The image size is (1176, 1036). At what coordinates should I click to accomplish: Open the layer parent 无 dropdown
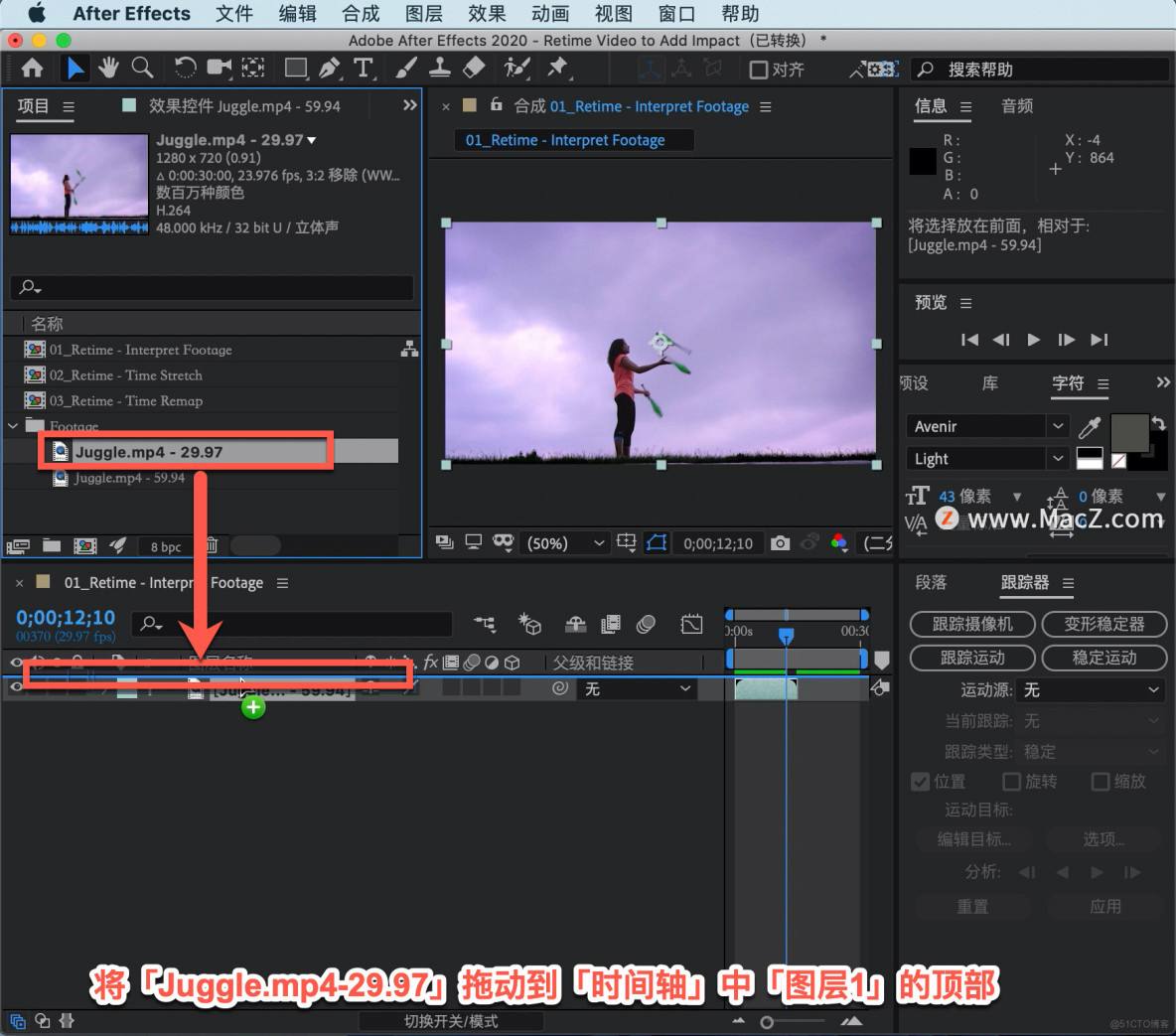pyautogui.click(x=638, y=688)
